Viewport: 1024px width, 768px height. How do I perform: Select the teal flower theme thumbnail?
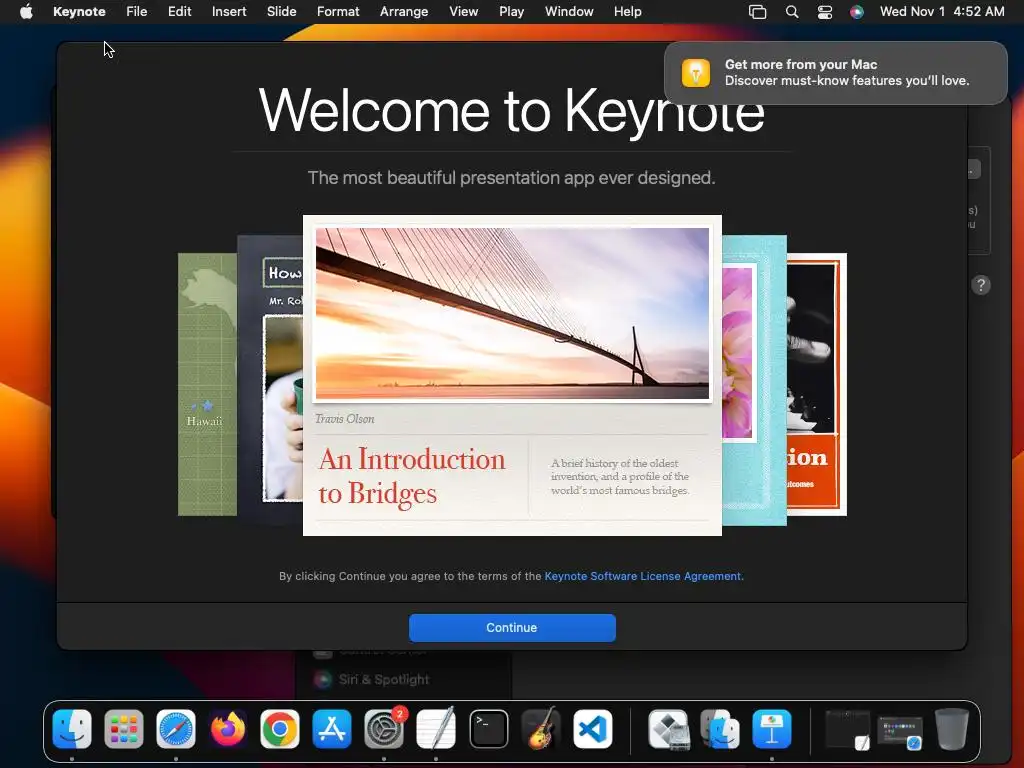[x=754, y=380]
